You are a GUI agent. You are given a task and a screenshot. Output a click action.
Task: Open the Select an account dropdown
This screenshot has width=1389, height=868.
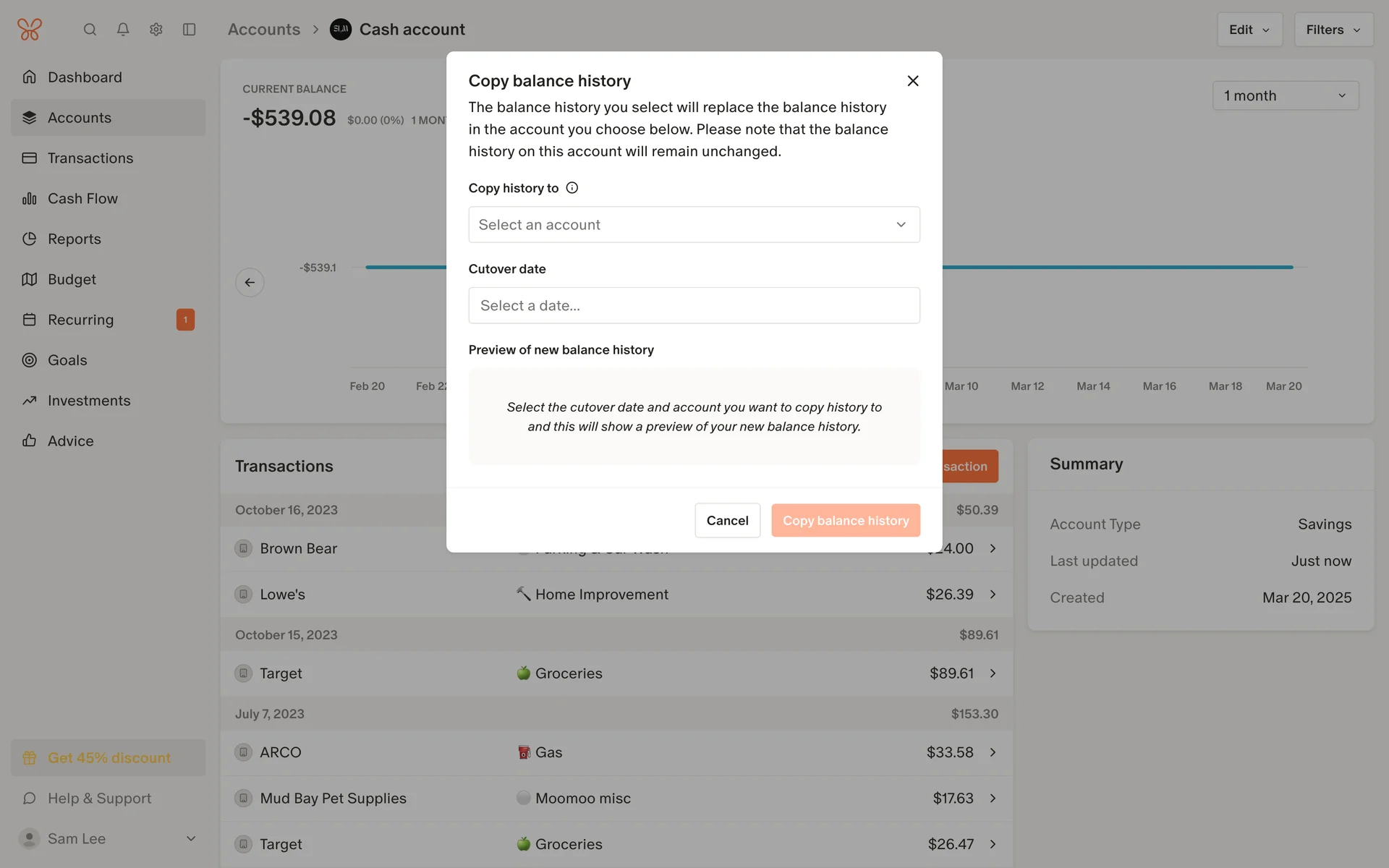pyautogui.click(x=694, y=225)
